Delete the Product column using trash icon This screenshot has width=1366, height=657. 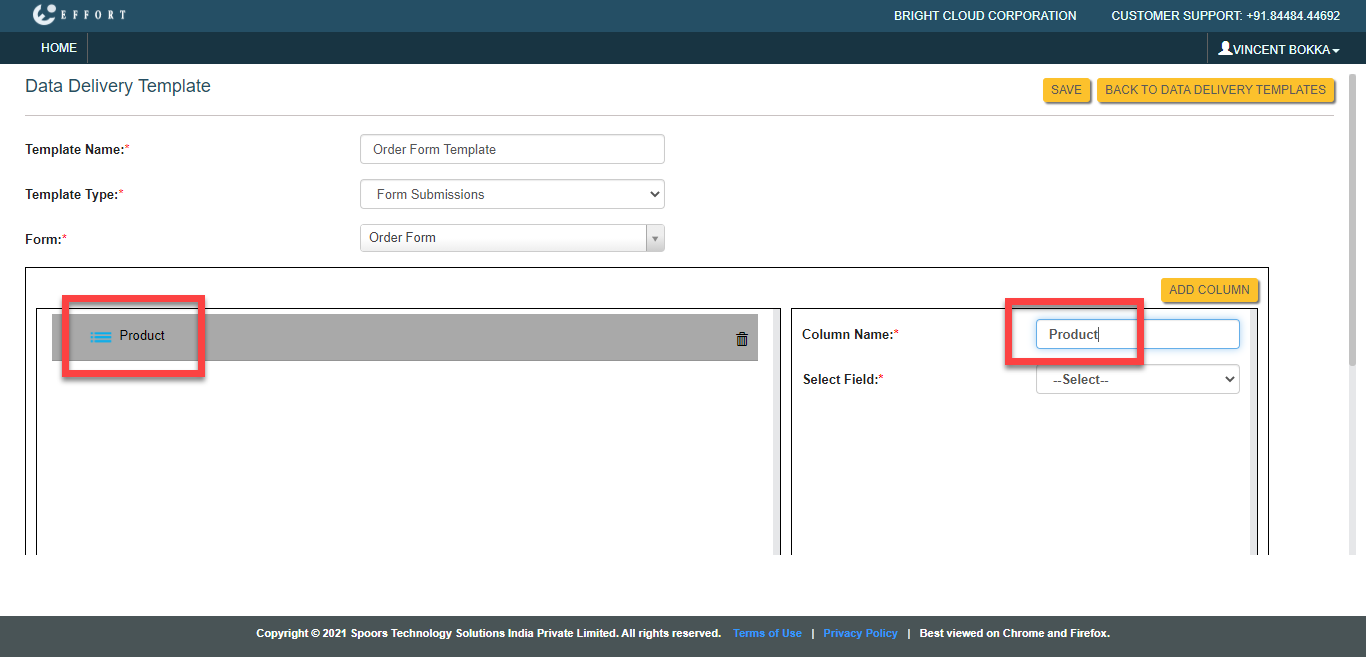click(x=742, y=339)
